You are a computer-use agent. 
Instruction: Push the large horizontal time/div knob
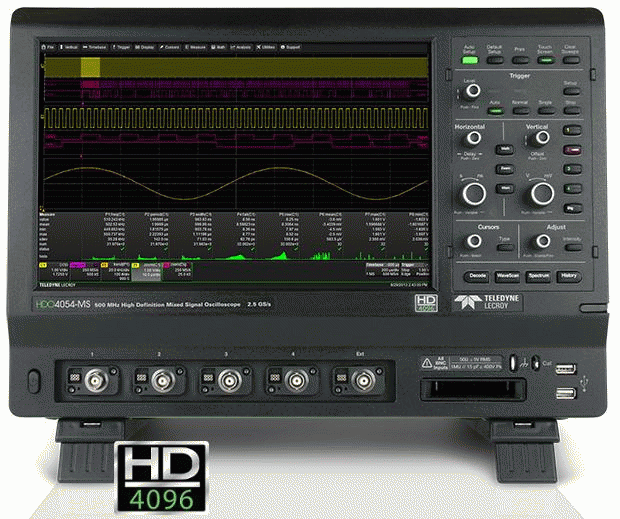(474, 194)
